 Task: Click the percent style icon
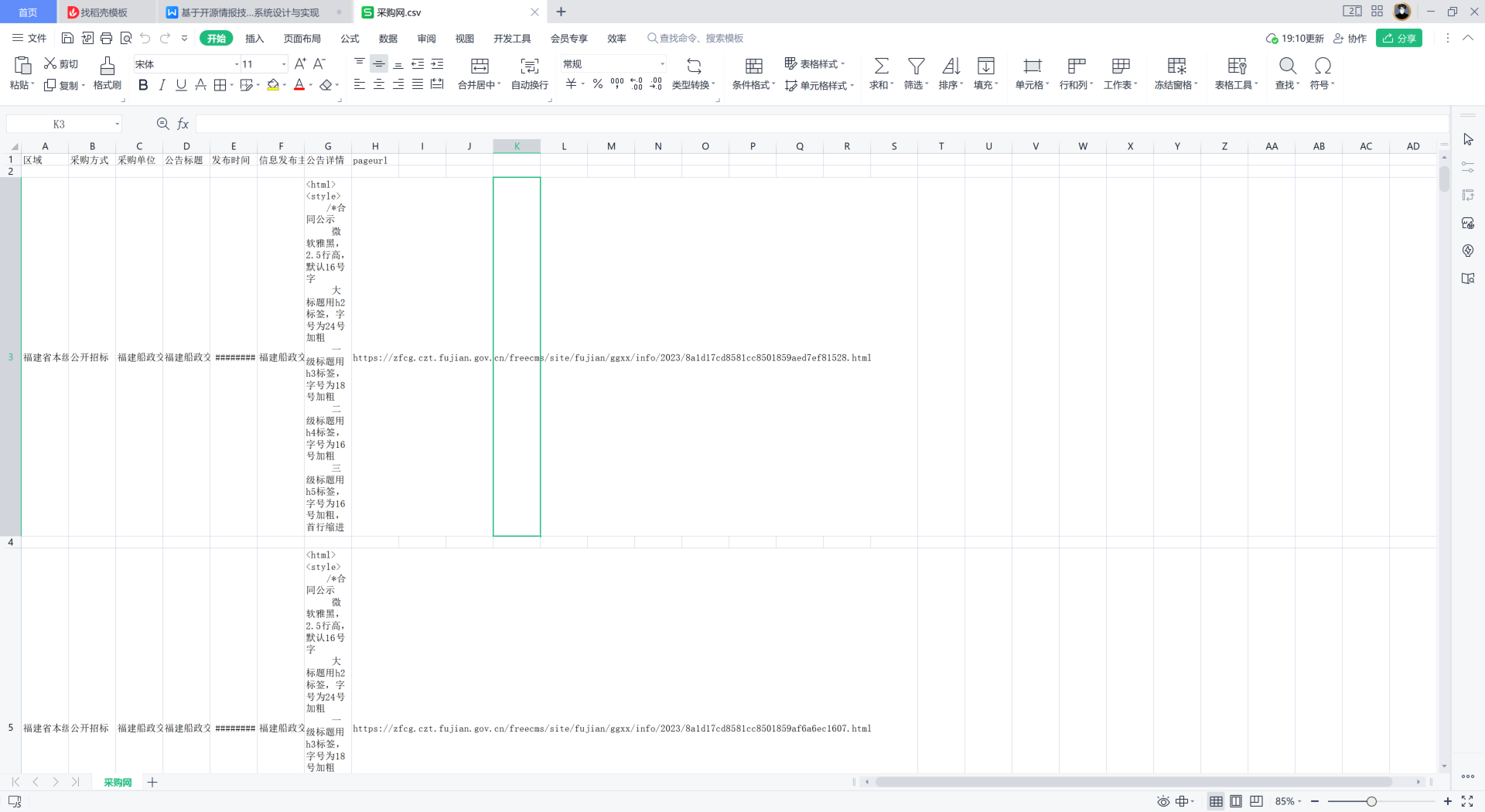[598, 84]
